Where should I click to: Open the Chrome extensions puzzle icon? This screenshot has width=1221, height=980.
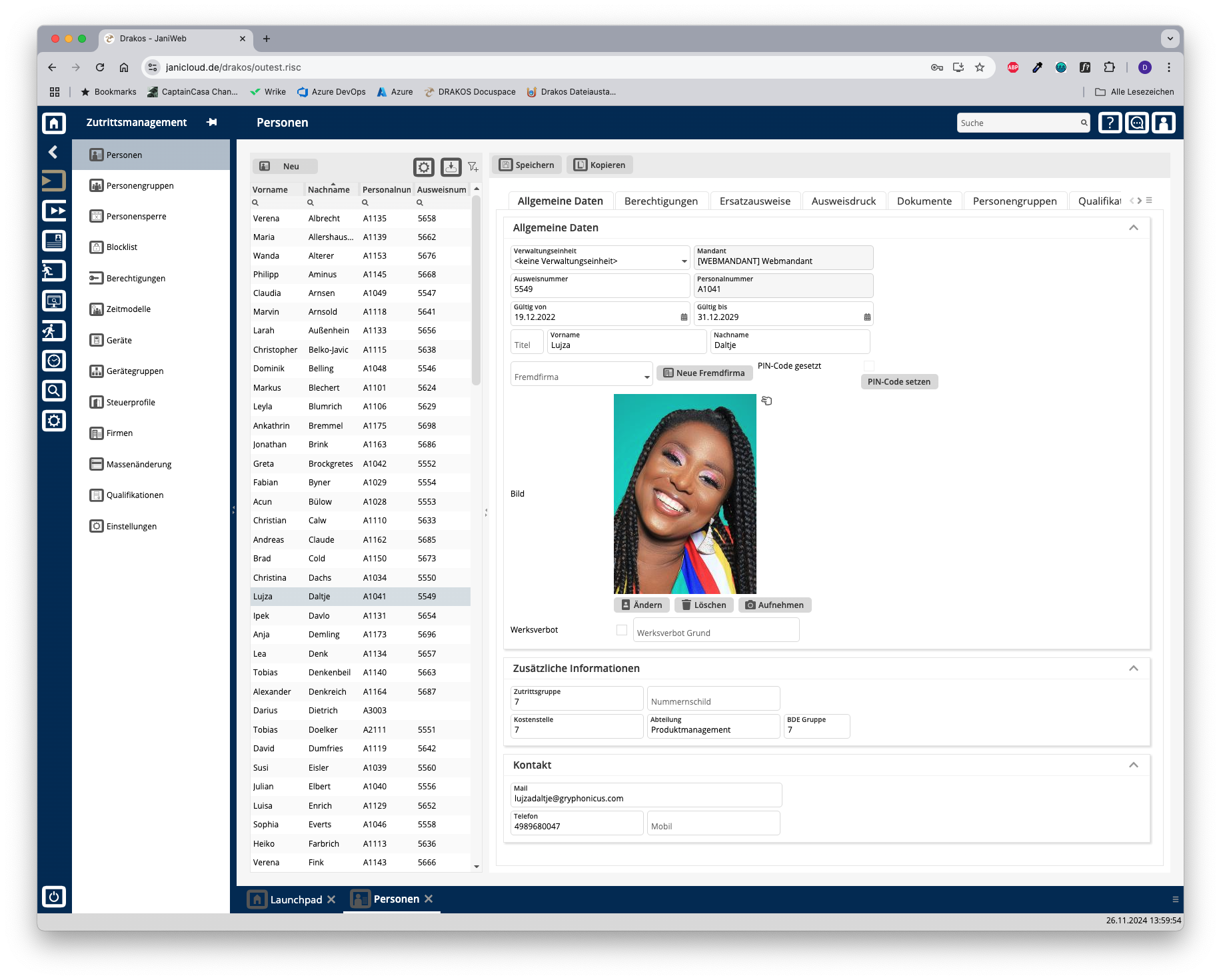tap(1109, 67)
